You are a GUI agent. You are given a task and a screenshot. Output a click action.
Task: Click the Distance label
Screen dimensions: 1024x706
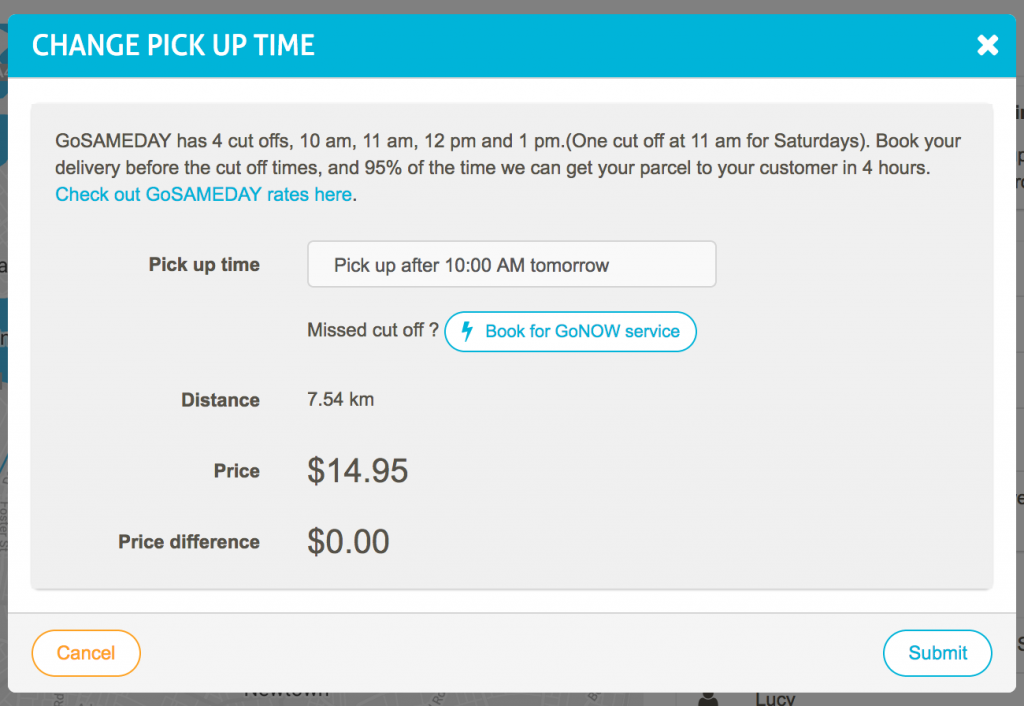click(x=220, y=400)
